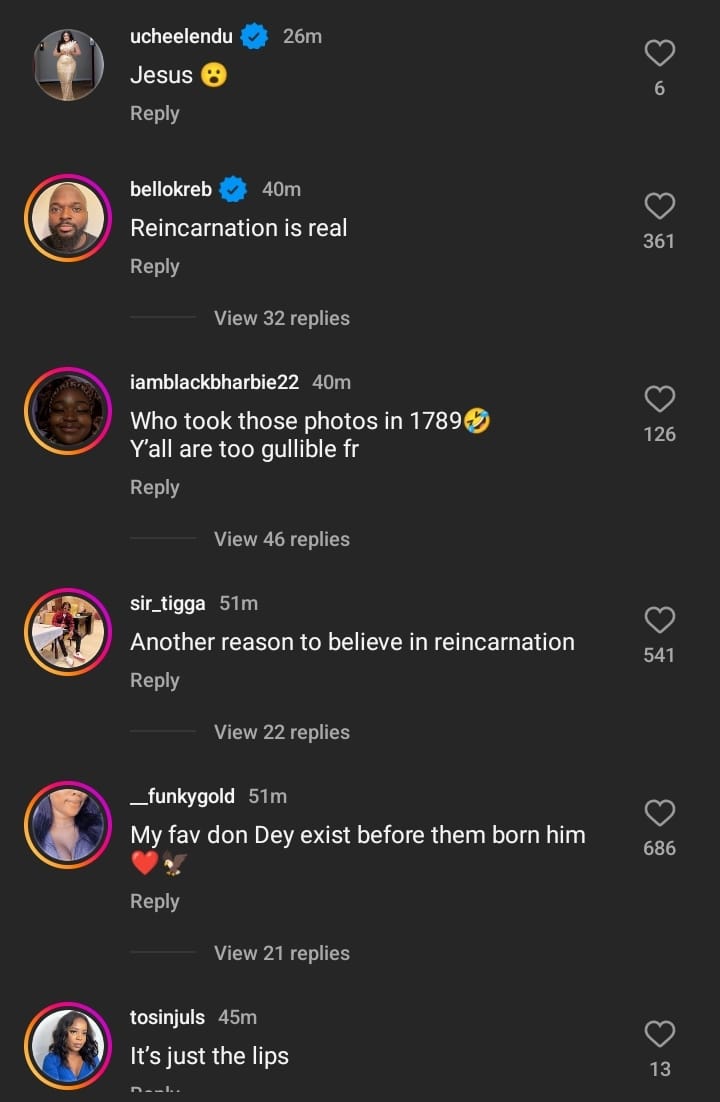The height and width of the screenshot is (1102, 720).
Task: Expand "View 32 replies" under bellokreb
Action: (281, 318)
